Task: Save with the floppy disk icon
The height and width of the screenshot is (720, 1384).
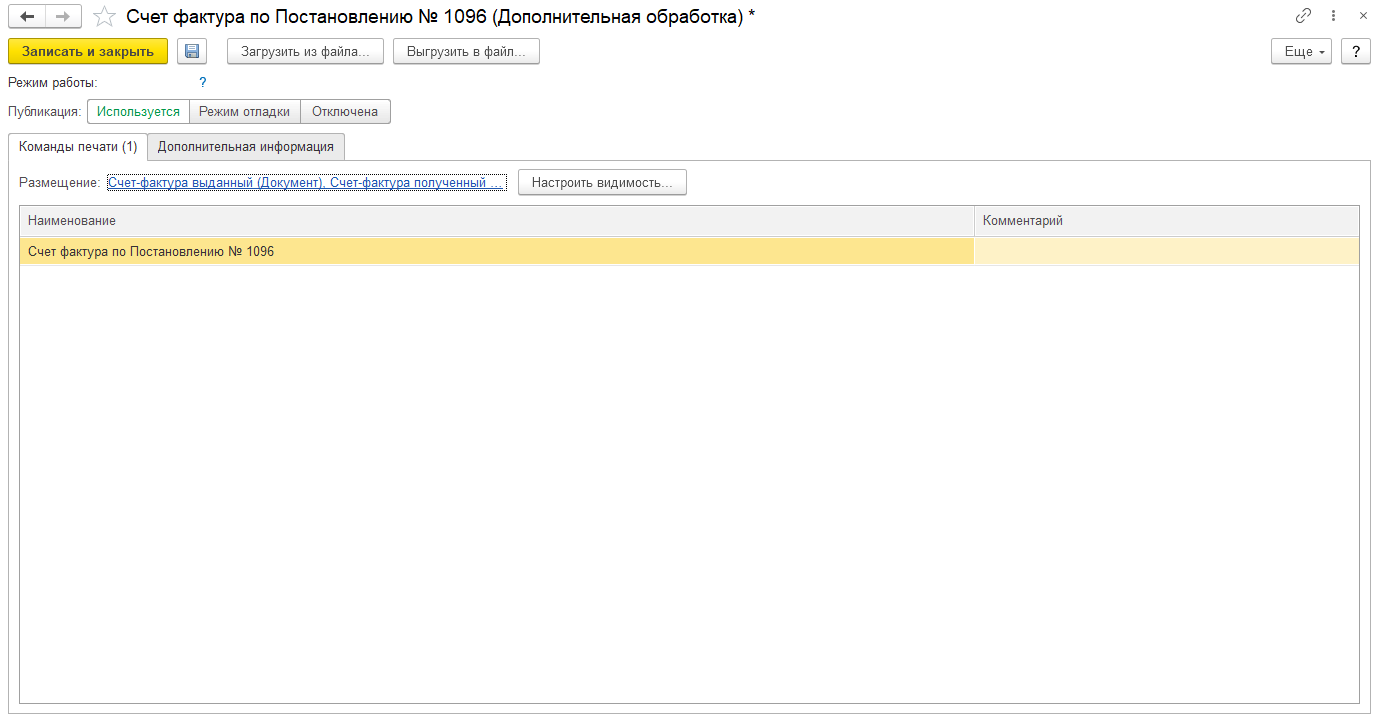Action: click(192, 52)
